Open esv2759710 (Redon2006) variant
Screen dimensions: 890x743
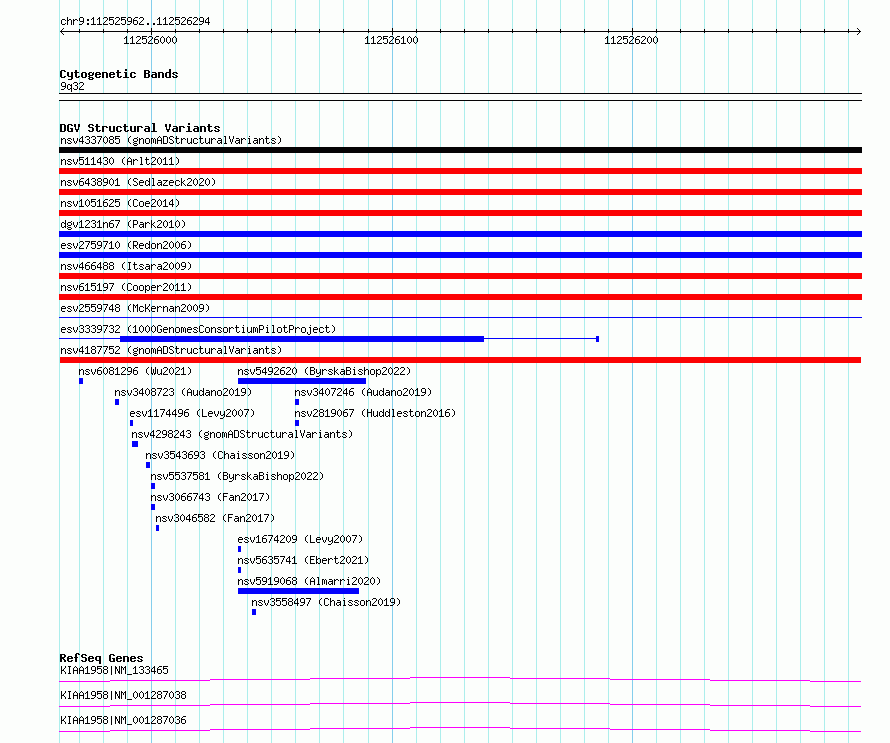click(126, 245)
